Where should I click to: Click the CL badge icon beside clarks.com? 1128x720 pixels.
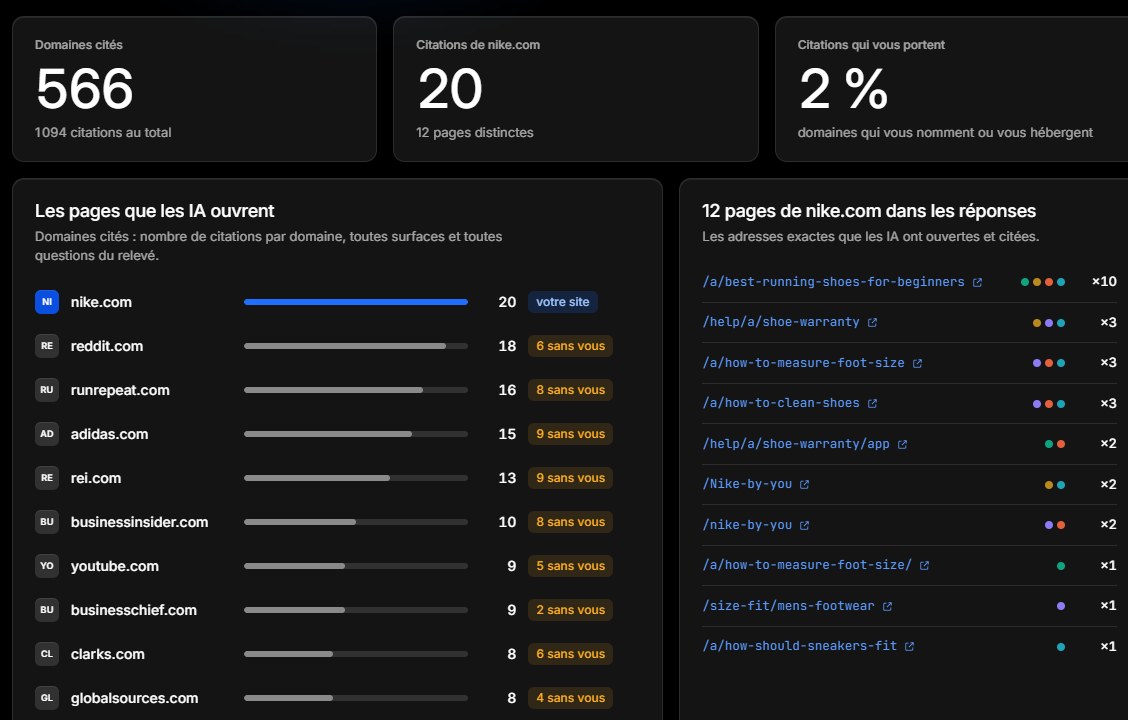pyautogui.click(x=47, y=654)
